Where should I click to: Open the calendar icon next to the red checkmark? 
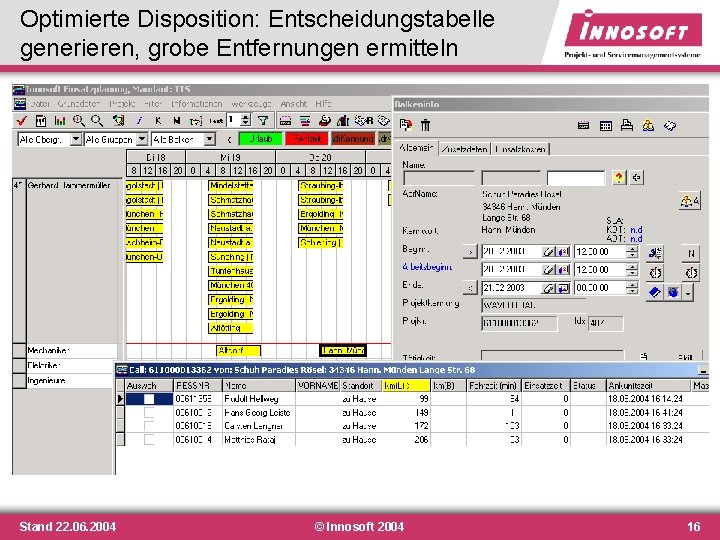[x=40, y=121]
